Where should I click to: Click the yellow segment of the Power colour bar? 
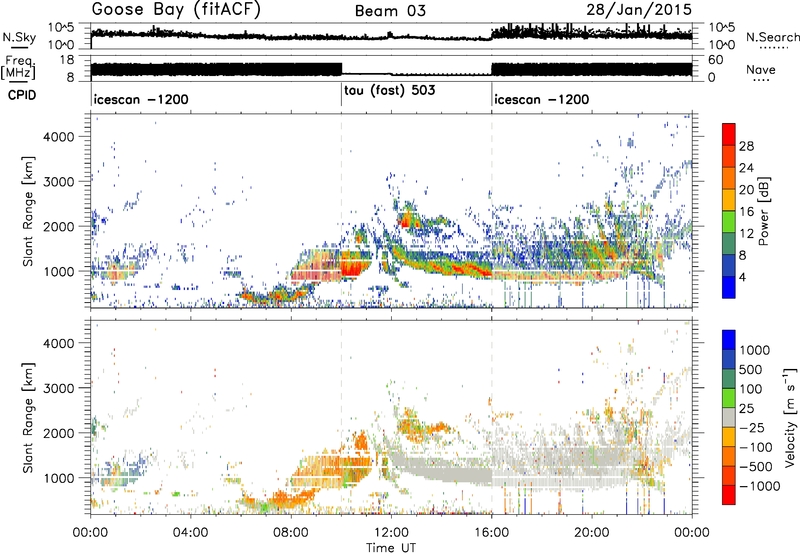pyautogui.click(x=729, y=200)
